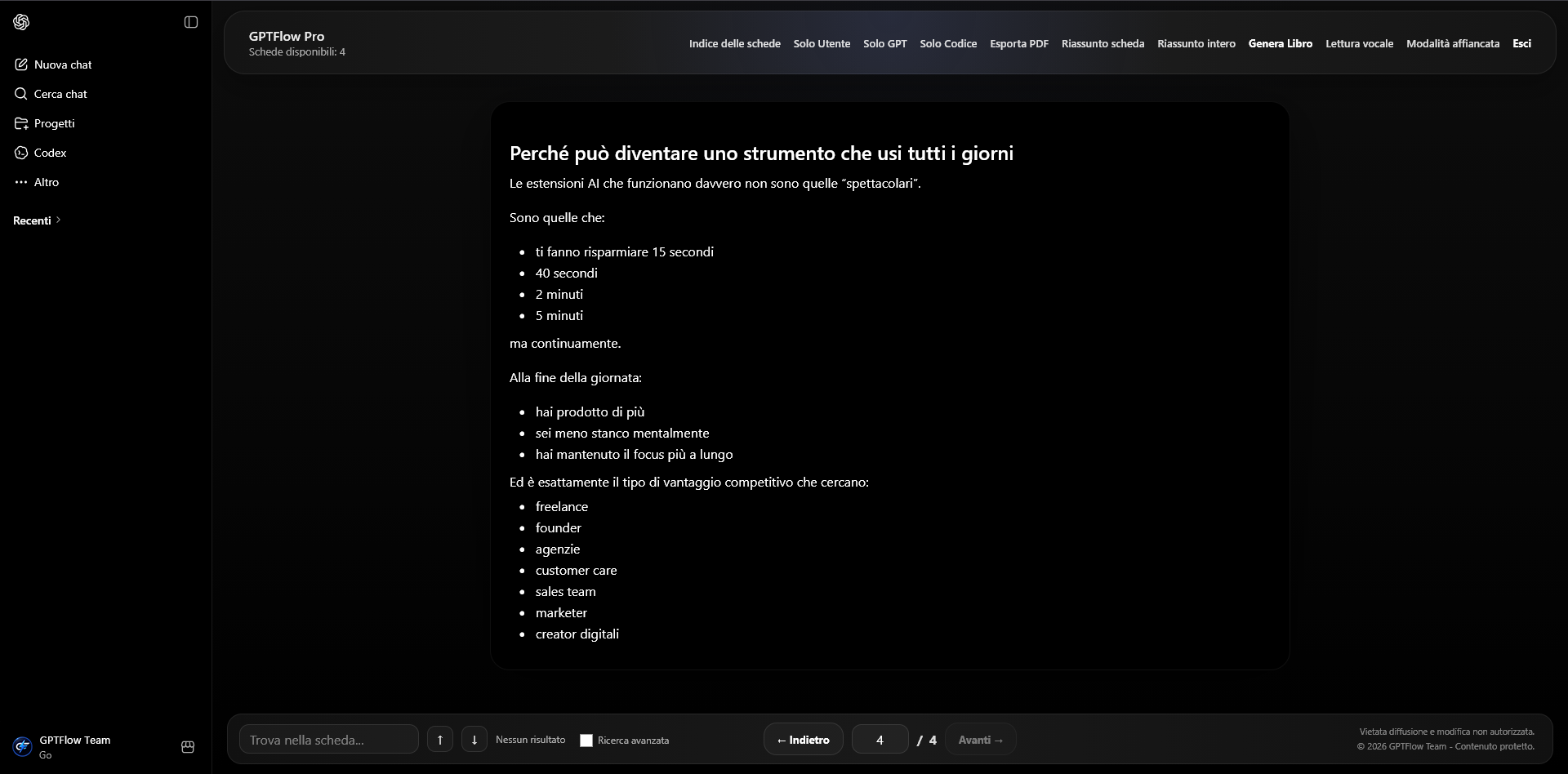Image resolution: width=1568 pixels, height=774 pixels.
Task: Open Modalità affiancata
Action: [1453, 43]
